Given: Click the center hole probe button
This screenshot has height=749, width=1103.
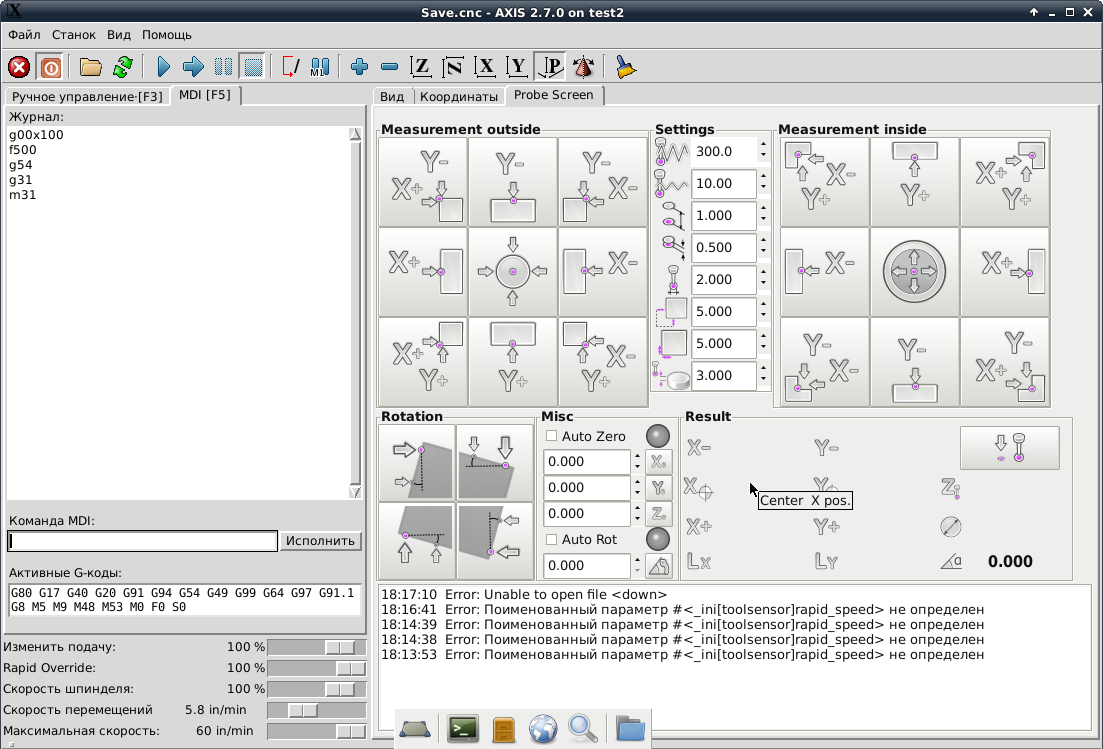Looking at the screenshot, I should pos(914,272).
